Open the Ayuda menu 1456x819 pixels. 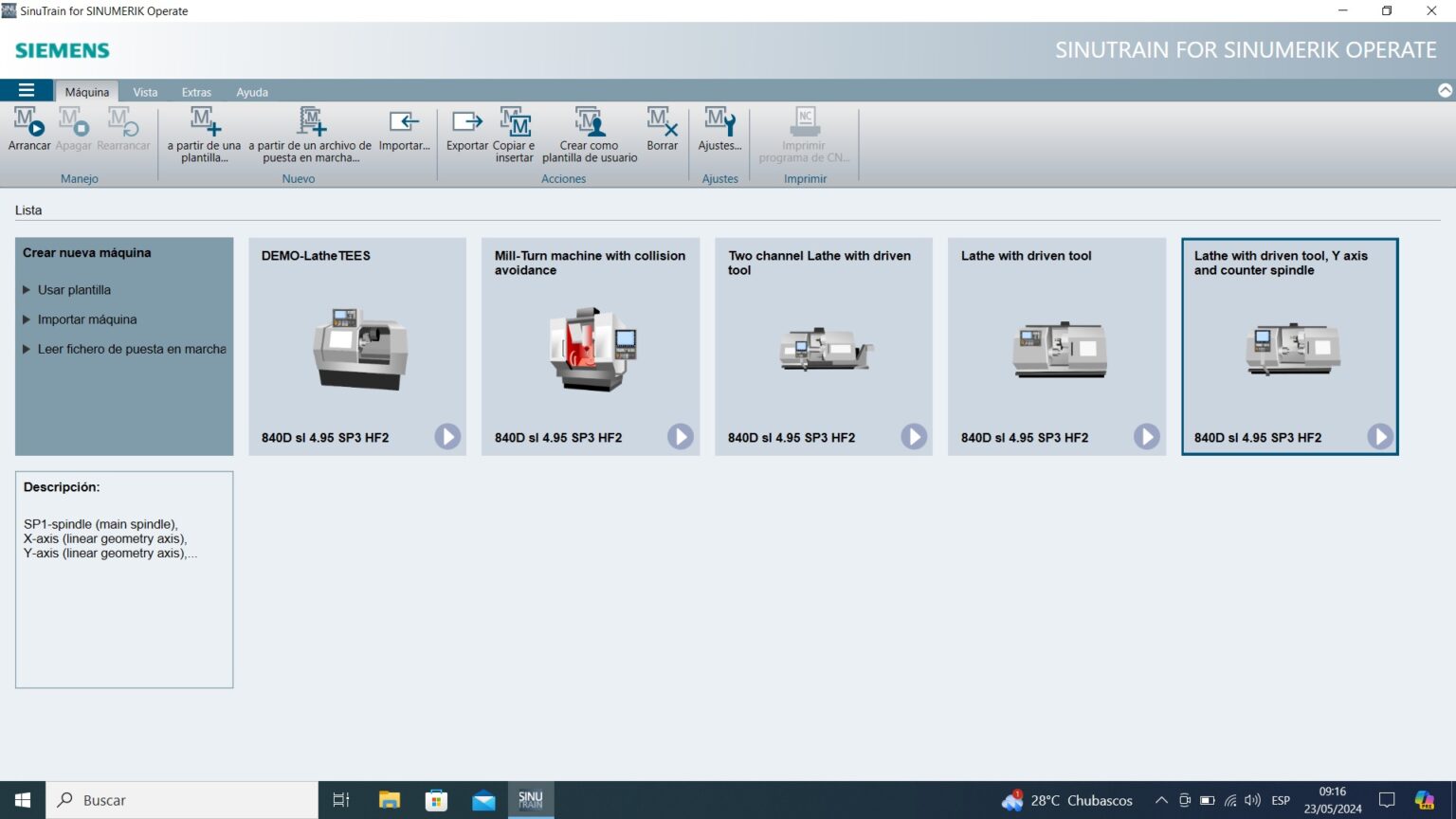tap(251, 91)
